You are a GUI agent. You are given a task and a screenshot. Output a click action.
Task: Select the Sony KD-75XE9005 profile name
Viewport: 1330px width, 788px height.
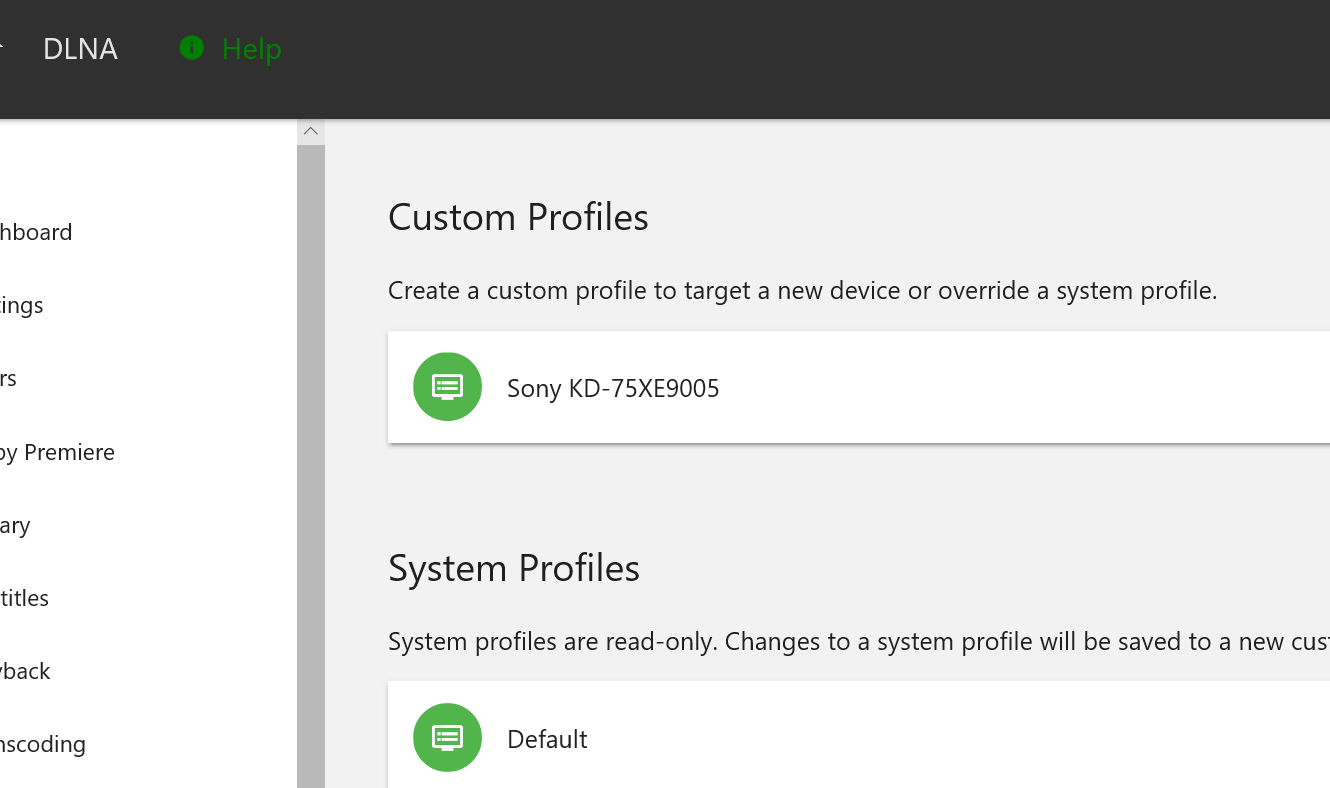[613, 388]
